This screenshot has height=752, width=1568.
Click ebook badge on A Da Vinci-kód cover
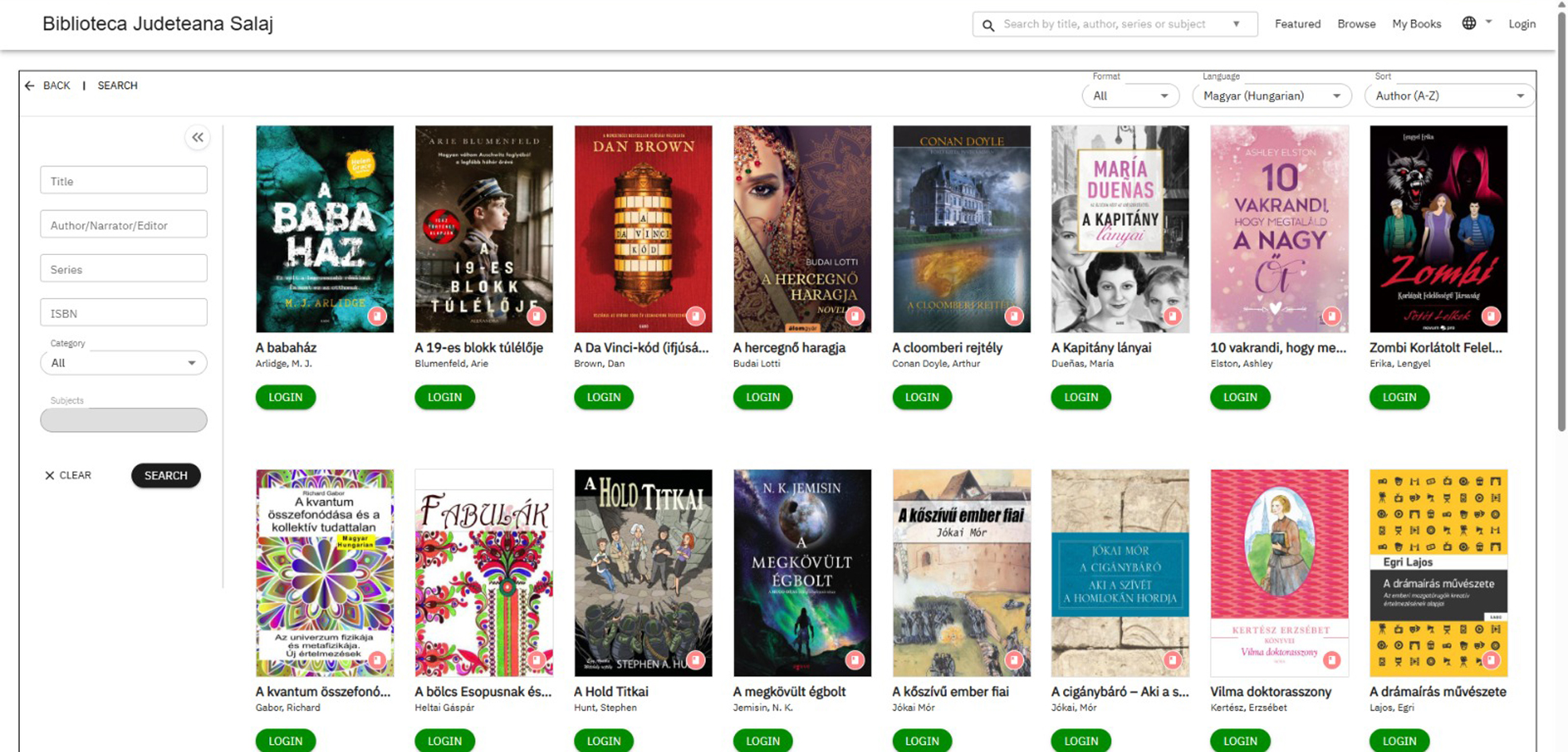tap(695, 316)
